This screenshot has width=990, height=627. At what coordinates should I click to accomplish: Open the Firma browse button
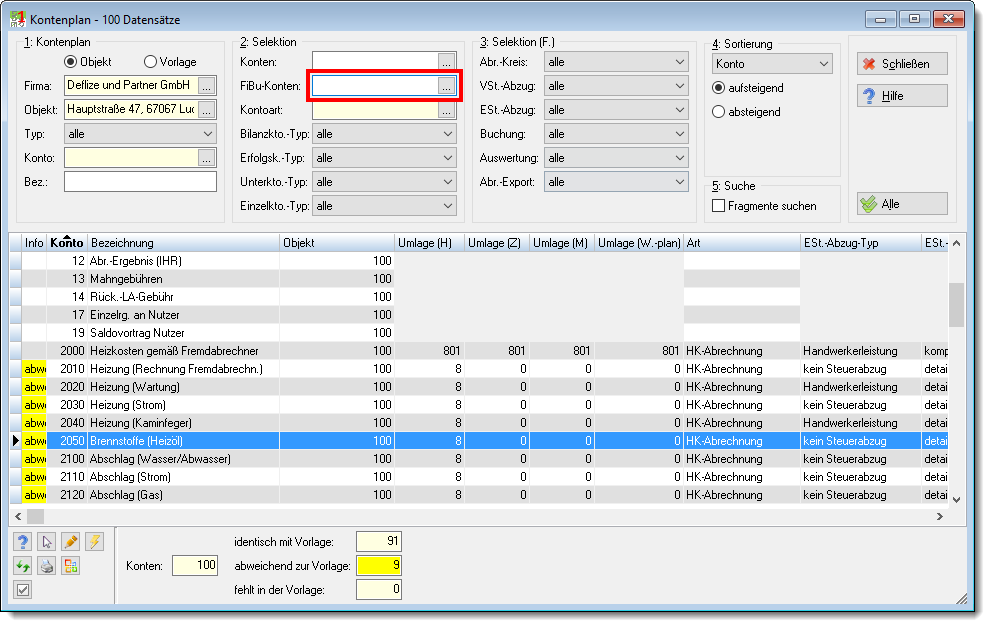click(206, 86)
